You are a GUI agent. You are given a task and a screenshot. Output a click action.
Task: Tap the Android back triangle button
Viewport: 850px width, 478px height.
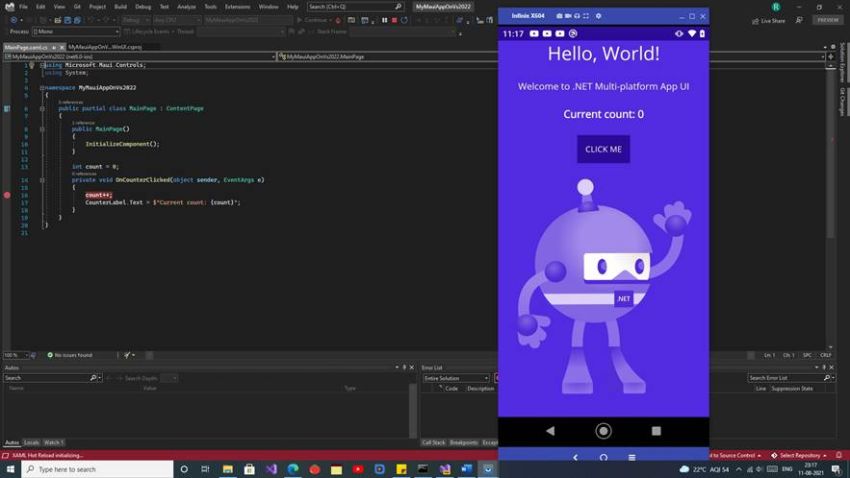click(550, 431)
